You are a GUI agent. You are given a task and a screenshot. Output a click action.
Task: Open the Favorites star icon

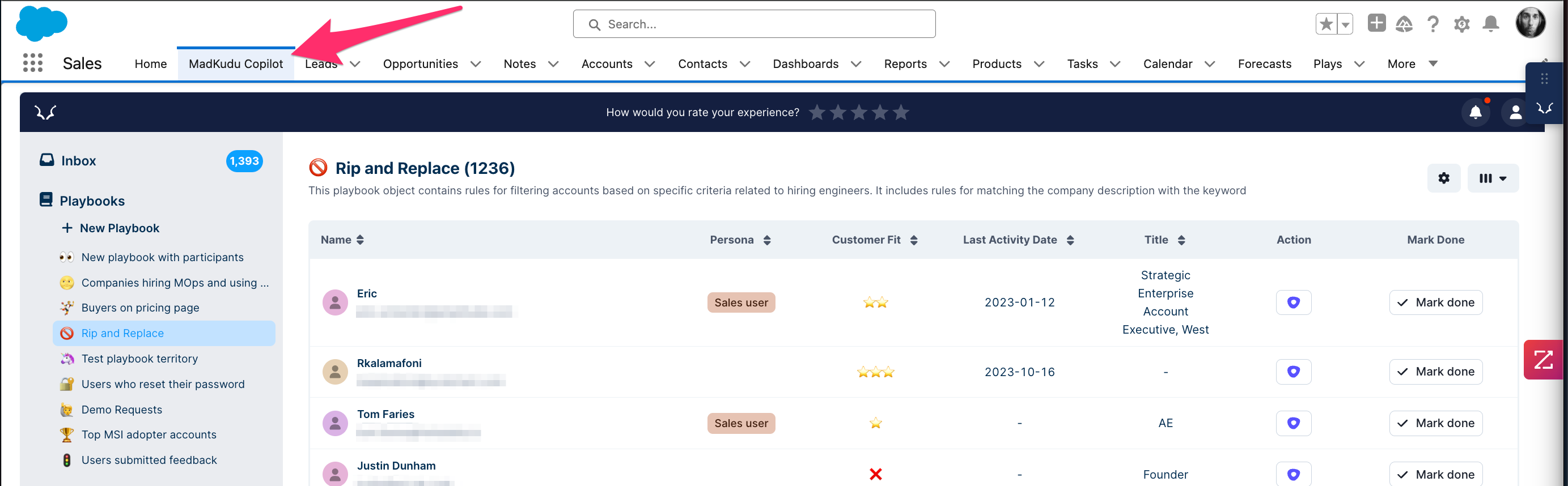1326,24
